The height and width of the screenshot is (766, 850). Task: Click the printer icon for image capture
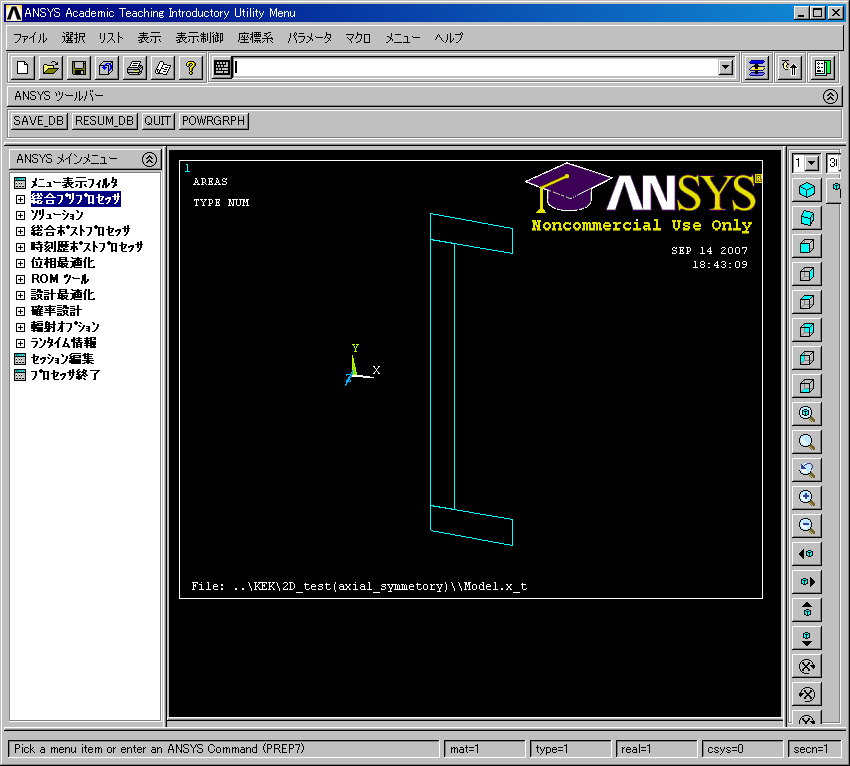(135, 68)
